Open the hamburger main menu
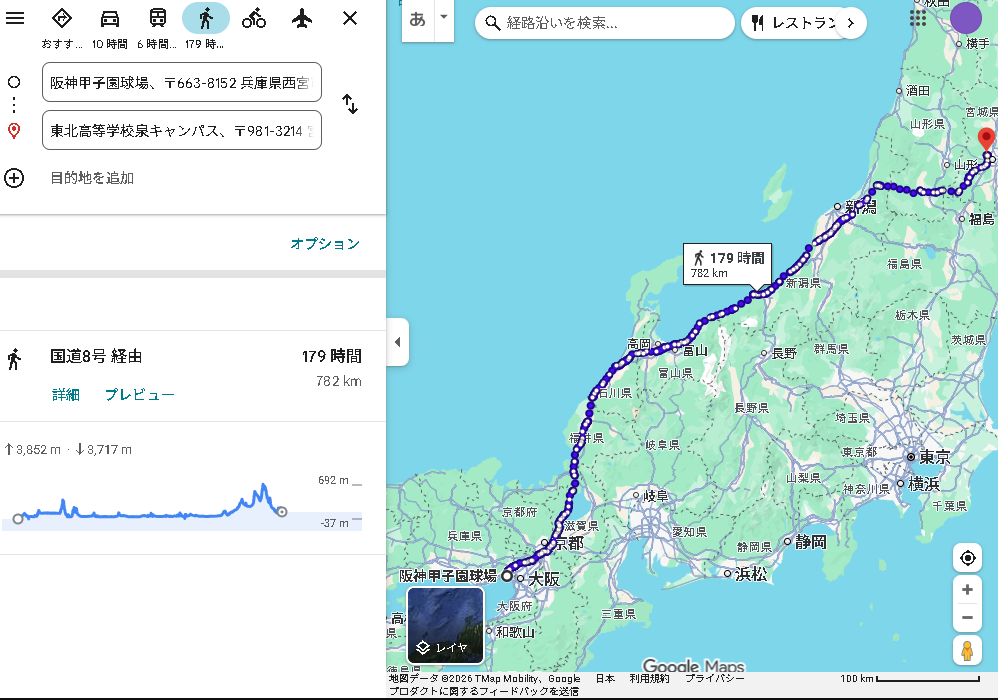The width and height of the screenshot is (998, 700). (15, 18)
